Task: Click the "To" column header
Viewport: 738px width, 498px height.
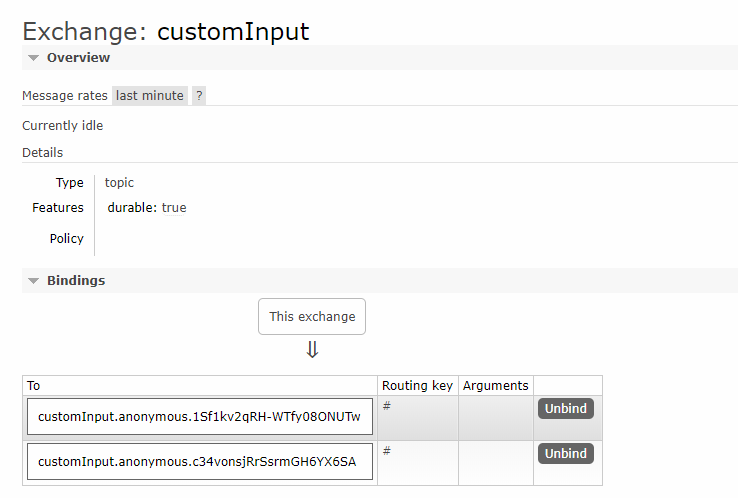Action: coord(34,386)
